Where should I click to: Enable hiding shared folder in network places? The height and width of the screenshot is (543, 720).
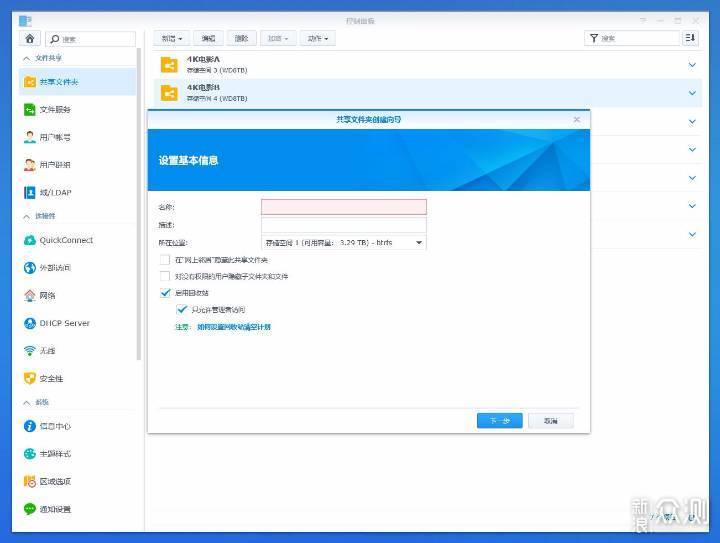[x=166, y=260]
